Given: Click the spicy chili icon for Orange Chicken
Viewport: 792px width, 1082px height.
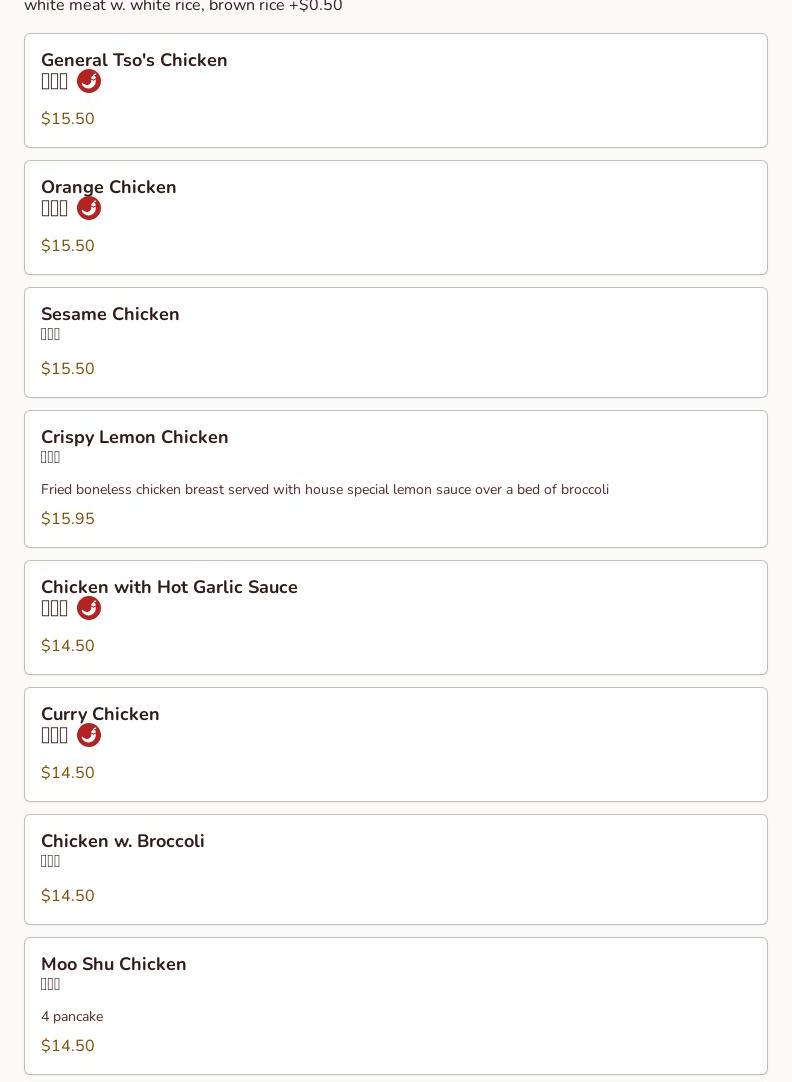Looking at the screenshot, I should tap(89, 209).
